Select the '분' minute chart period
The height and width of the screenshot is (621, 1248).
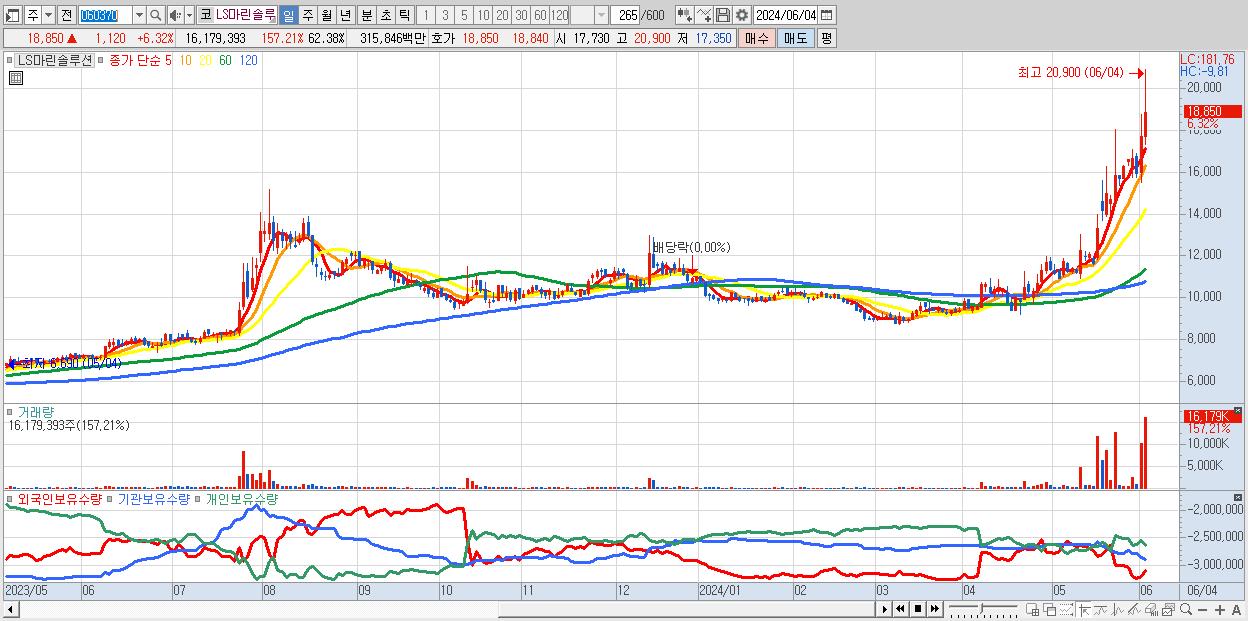pos(366,15)
